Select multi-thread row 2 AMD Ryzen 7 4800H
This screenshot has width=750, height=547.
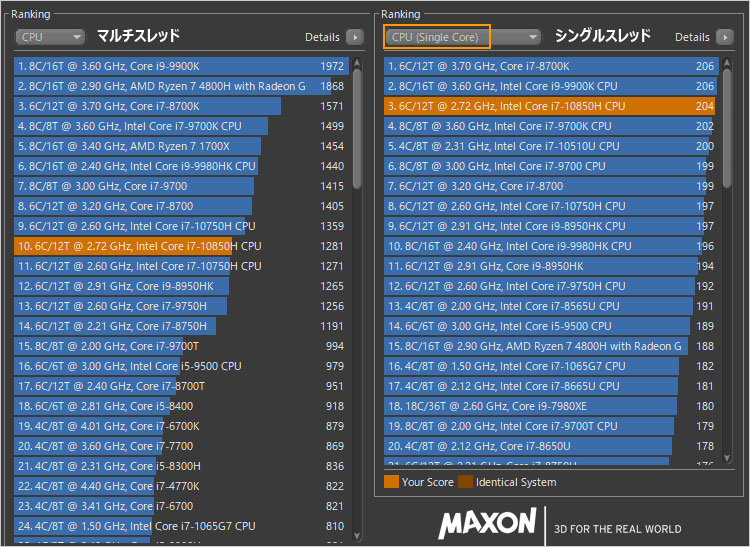pyautogui.click(x=182, y=86)
